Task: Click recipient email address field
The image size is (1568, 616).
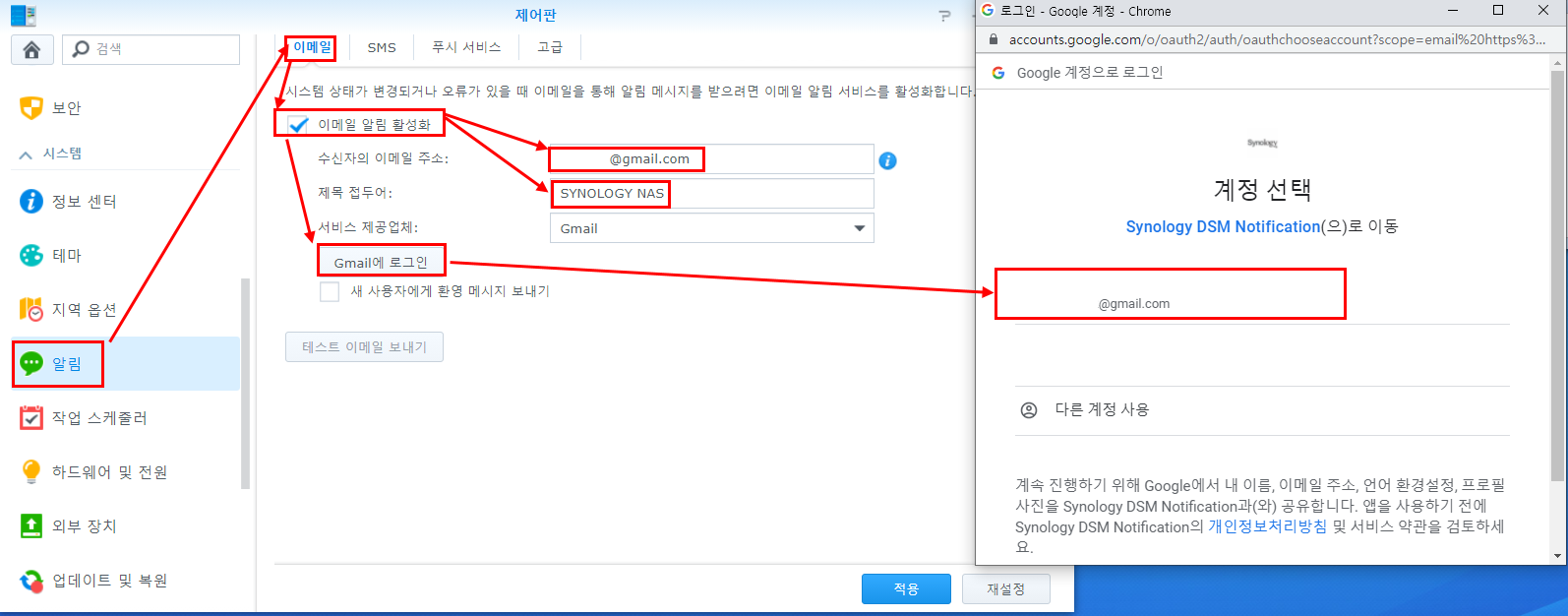Action: pos(711,159)
